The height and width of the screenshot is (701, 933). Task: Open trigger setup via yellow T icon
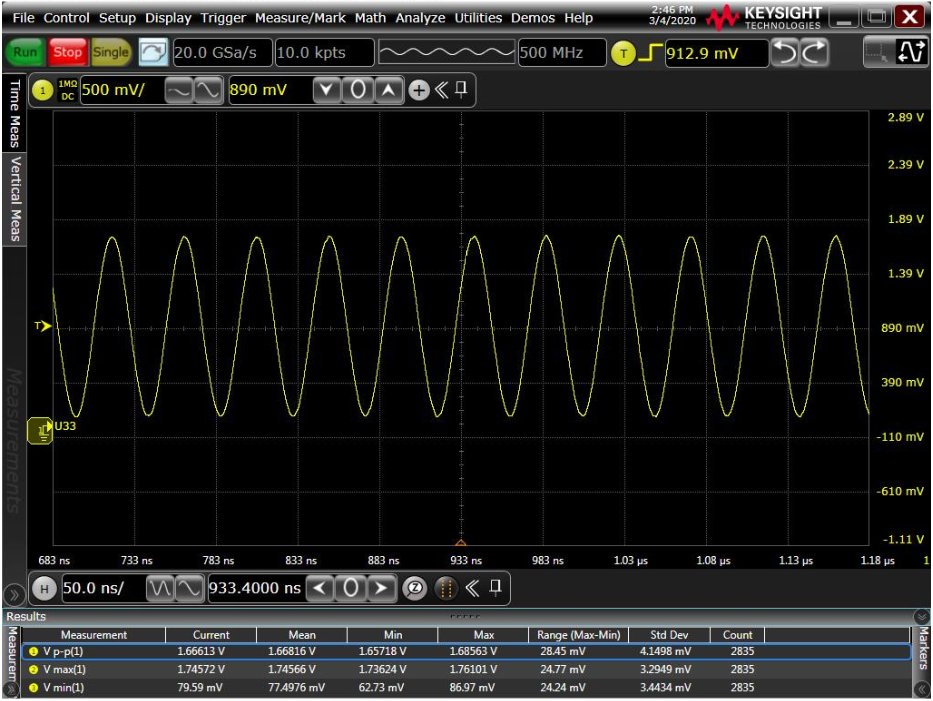coord(623,54)
